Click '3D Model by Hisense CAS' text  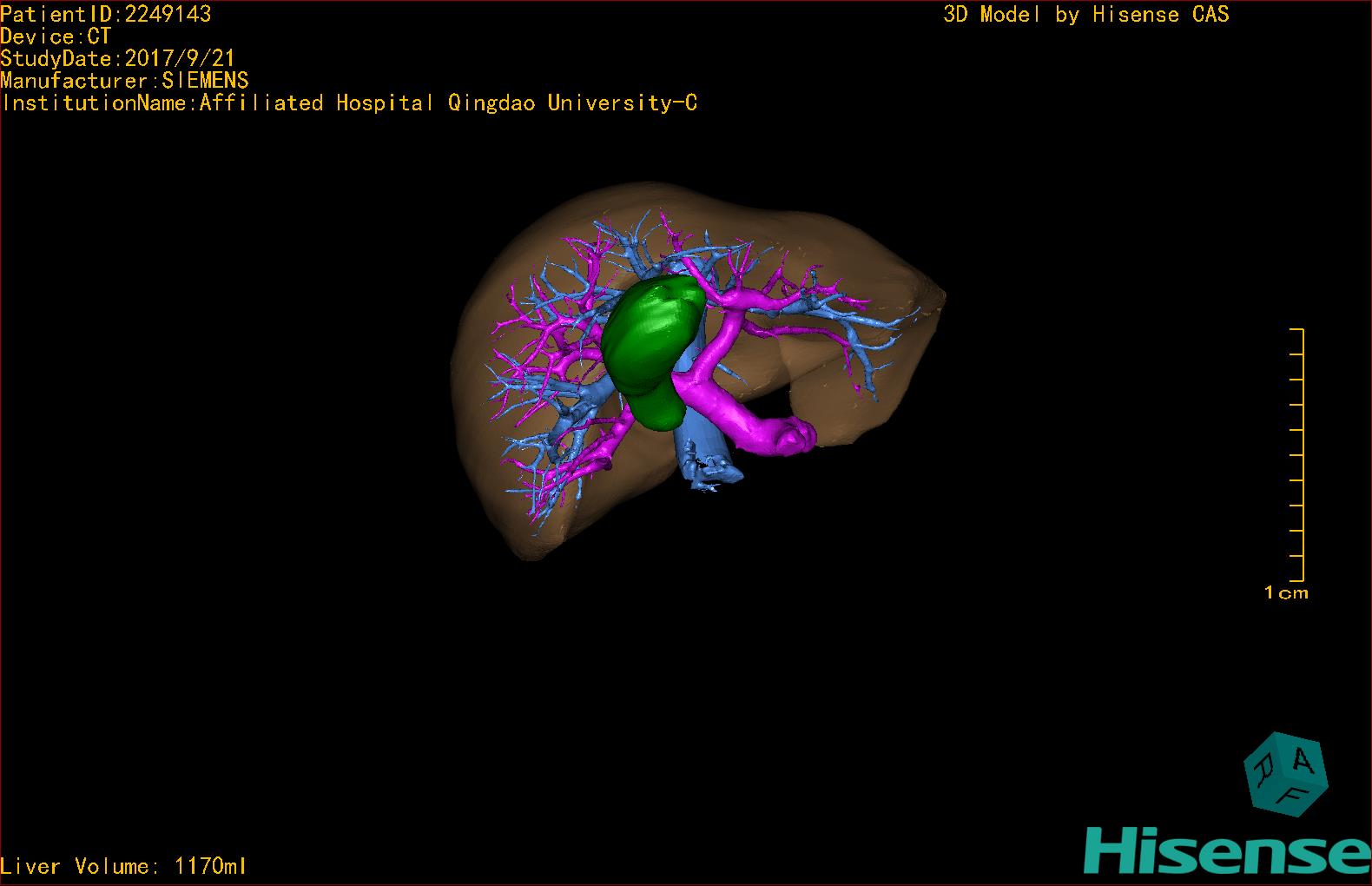point(1086,15)
